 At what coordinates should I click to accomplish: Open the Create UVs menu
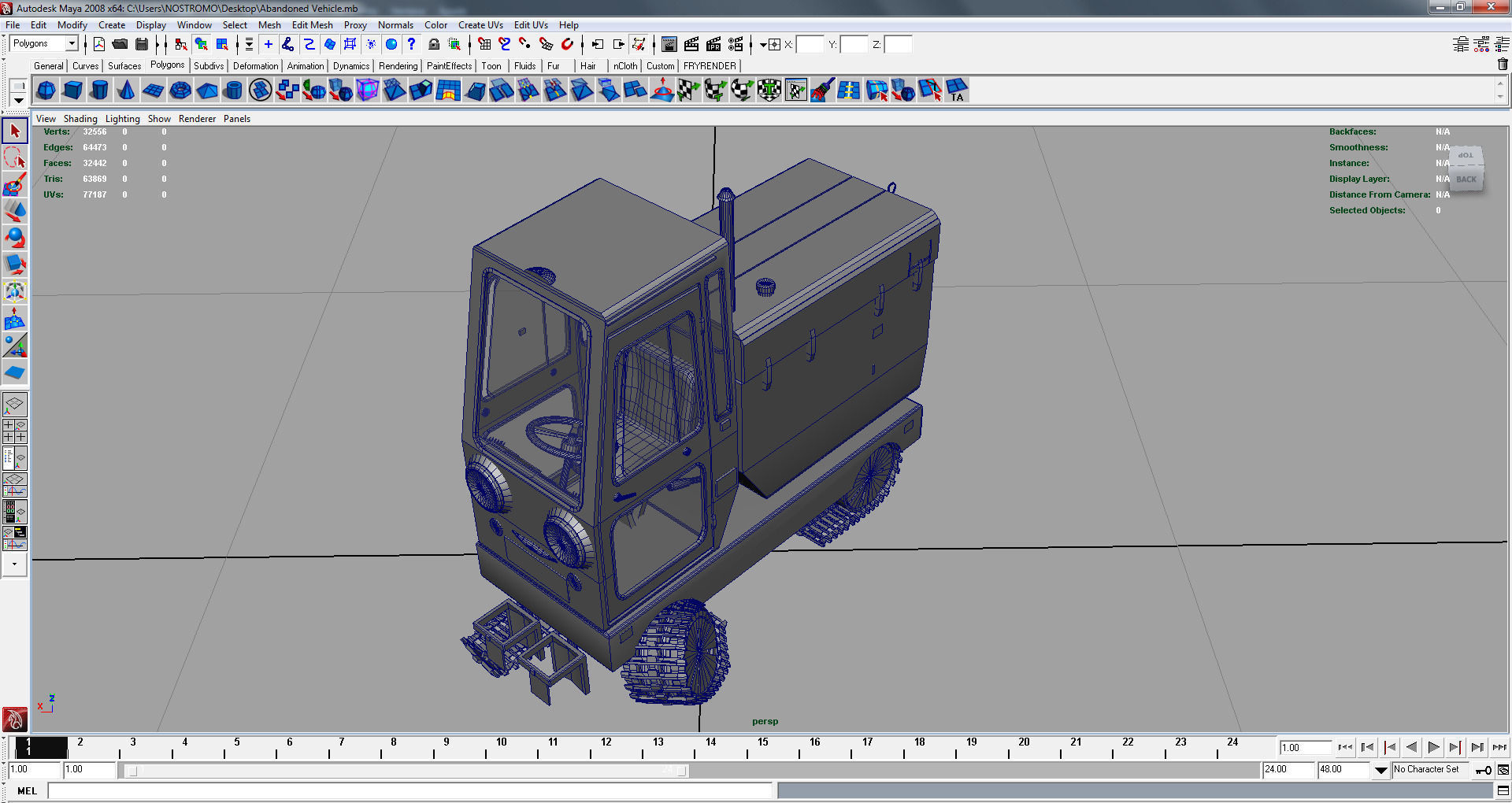click(480, 25)
